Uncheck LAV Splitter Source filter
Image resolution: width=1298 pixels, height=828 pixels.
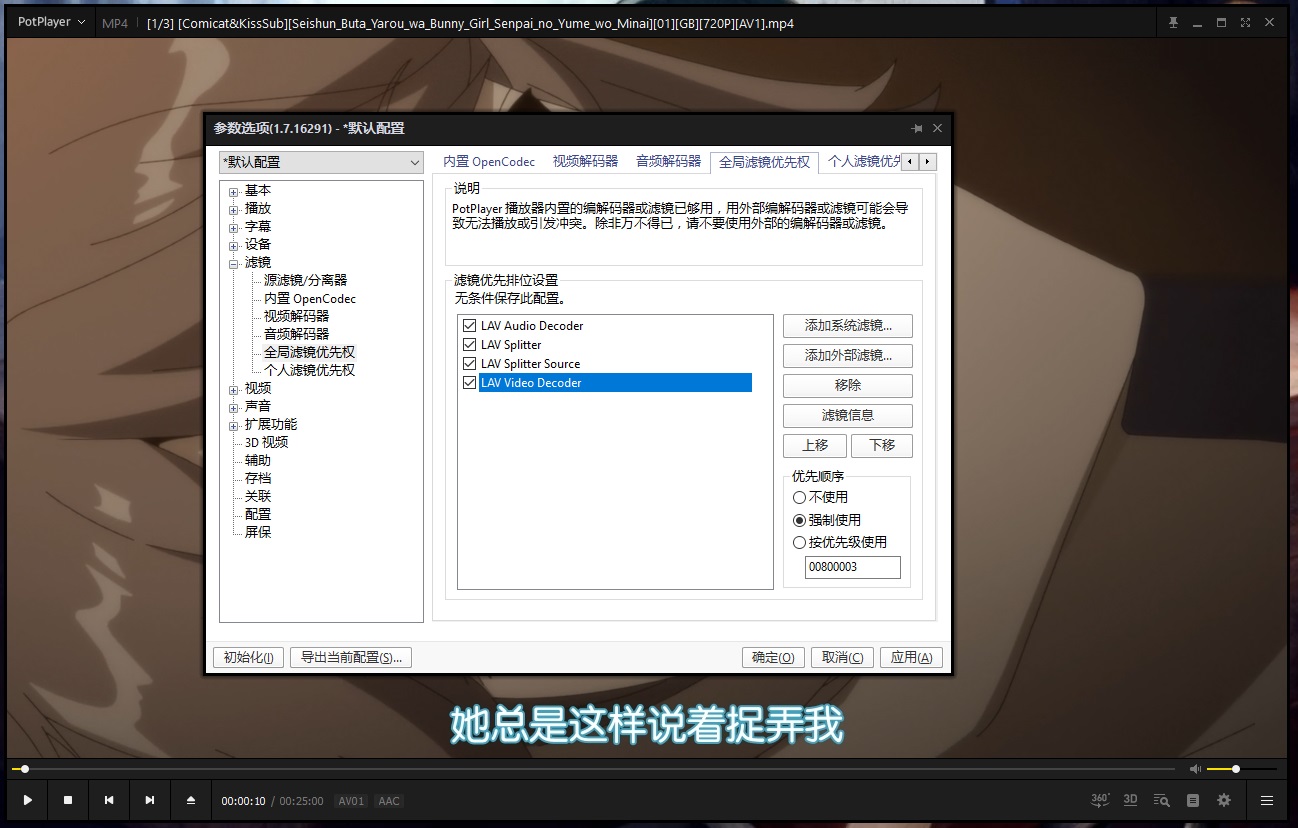point(469,364)
